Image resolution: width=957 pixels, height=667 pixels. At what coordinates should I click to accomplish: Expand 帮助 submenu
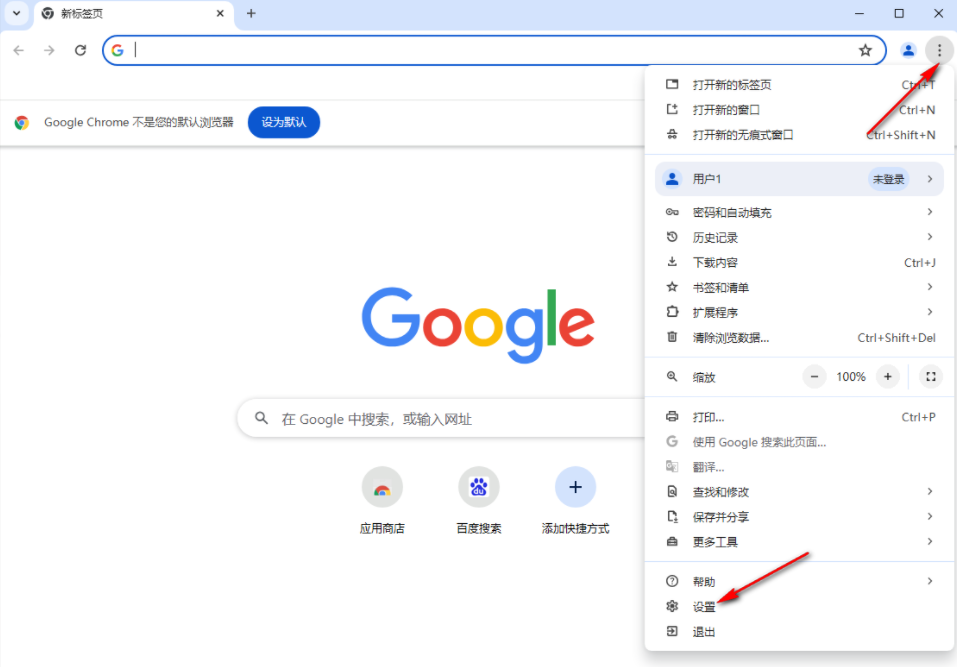(x=800, y=582)
